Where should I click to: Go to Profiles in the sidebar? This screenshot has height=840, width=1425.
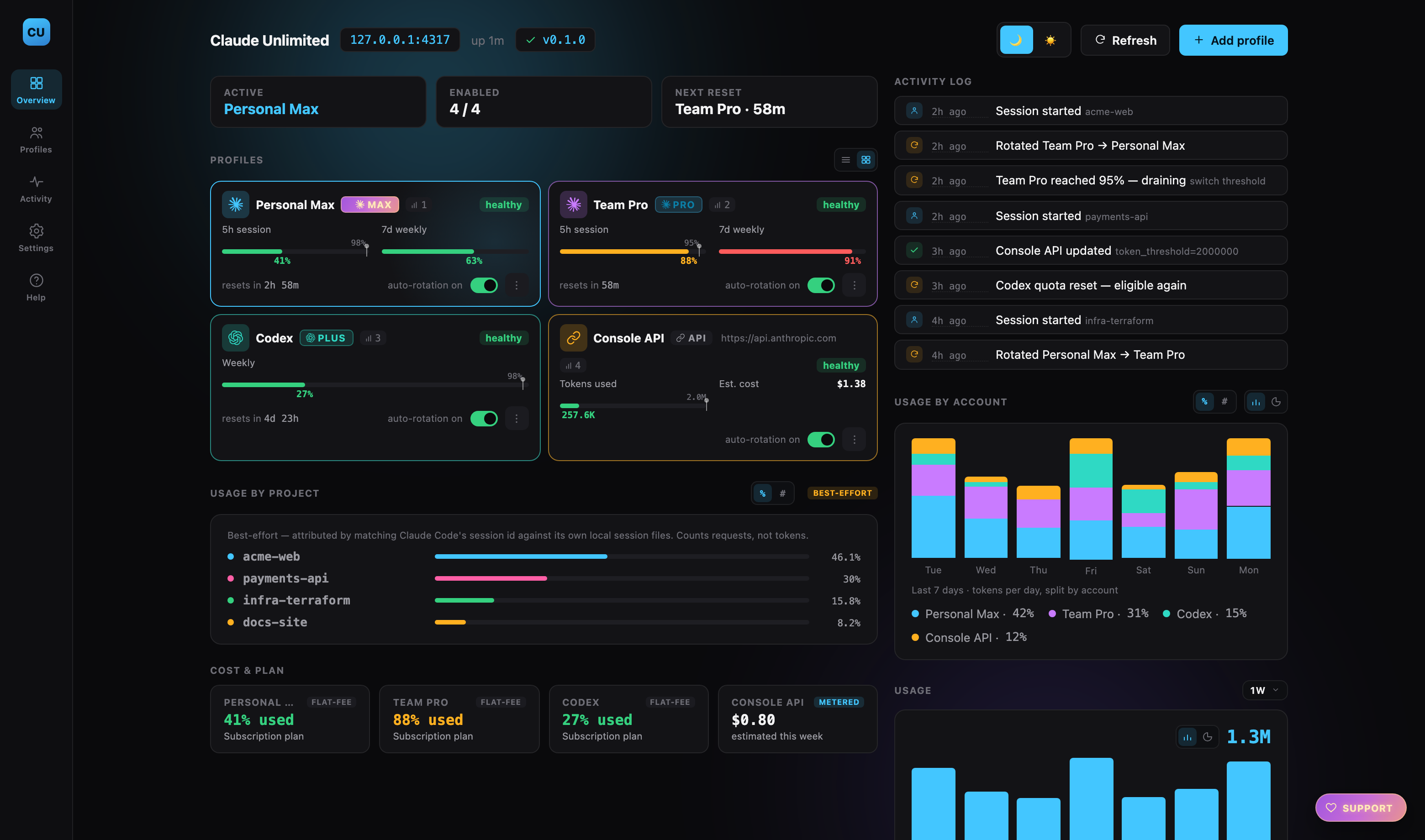(36, 139)
